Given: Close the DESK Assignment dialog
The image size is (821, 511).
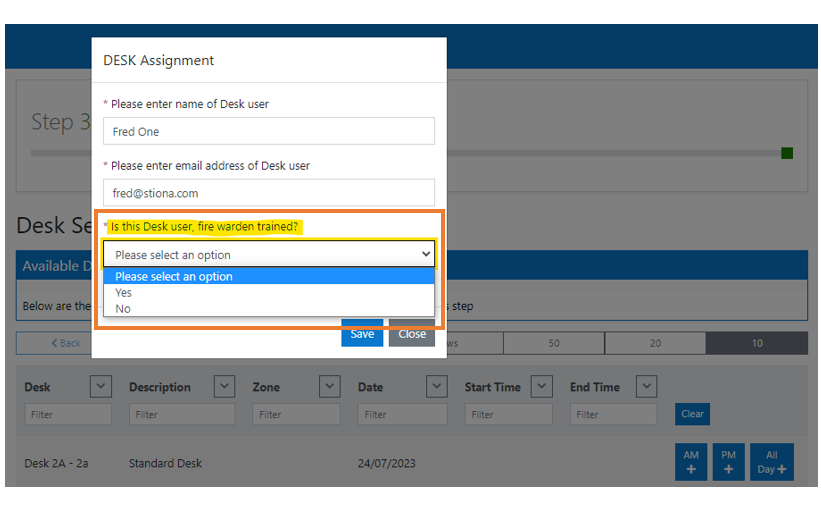Looking at the screenshot, I should tap(412, 334).
